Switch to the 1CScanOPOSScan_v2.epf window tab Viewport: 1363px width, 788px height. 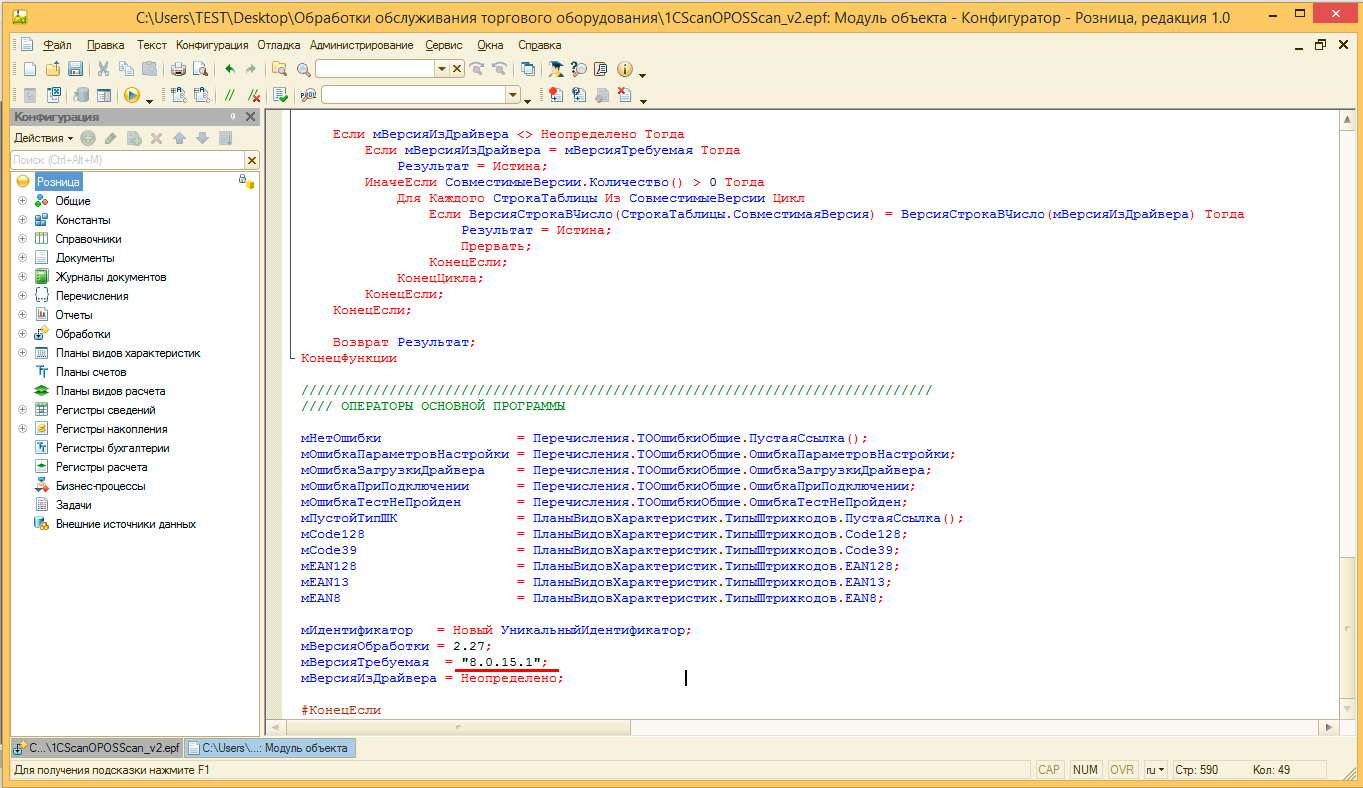point(96,748)
